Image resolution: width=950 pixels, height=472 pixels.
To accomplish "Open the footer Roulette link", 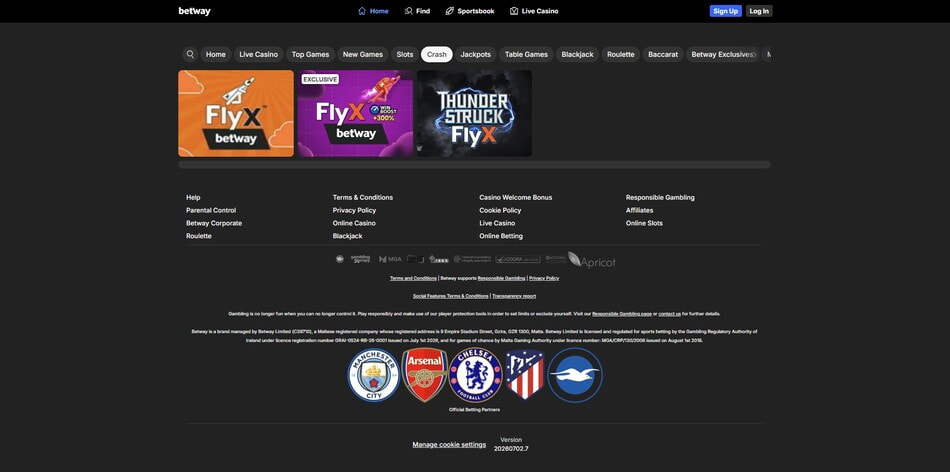I will point(199,236).
